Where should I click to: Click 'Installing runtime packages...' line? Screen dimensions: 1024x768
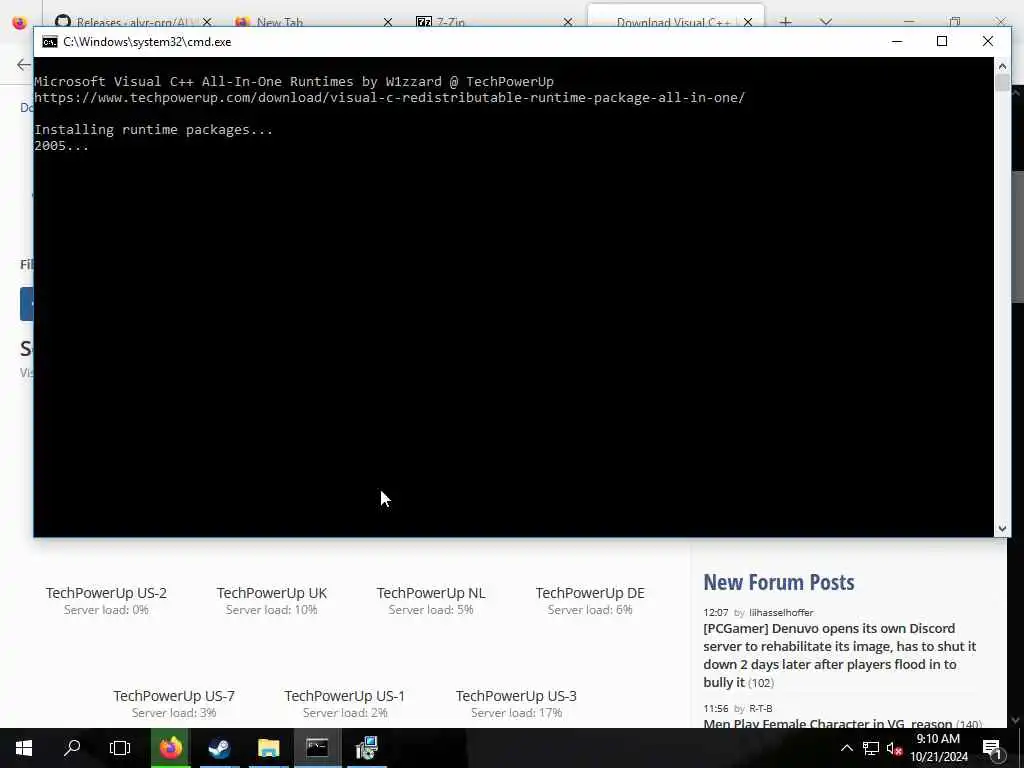click(153, 130)
